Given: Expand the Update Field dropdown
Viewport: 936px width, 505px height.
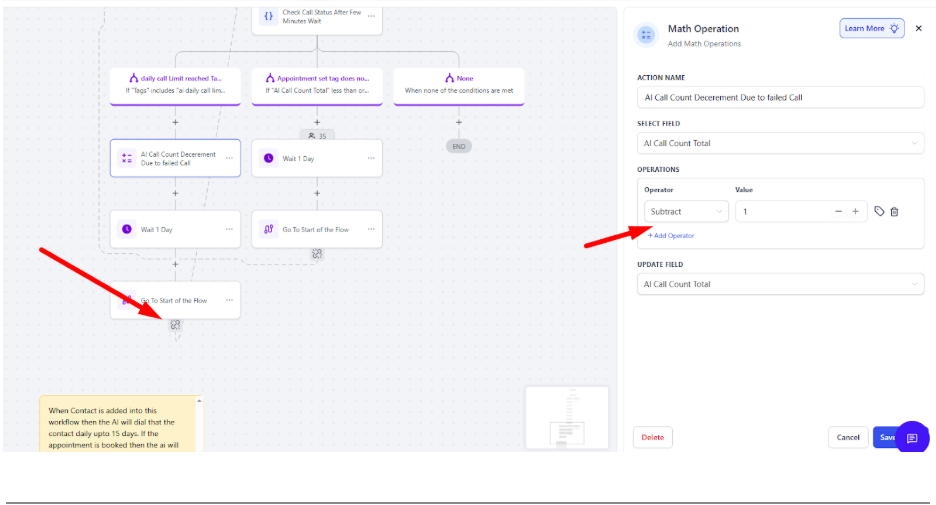Looking at the screenshot, I should coord(780,284).
